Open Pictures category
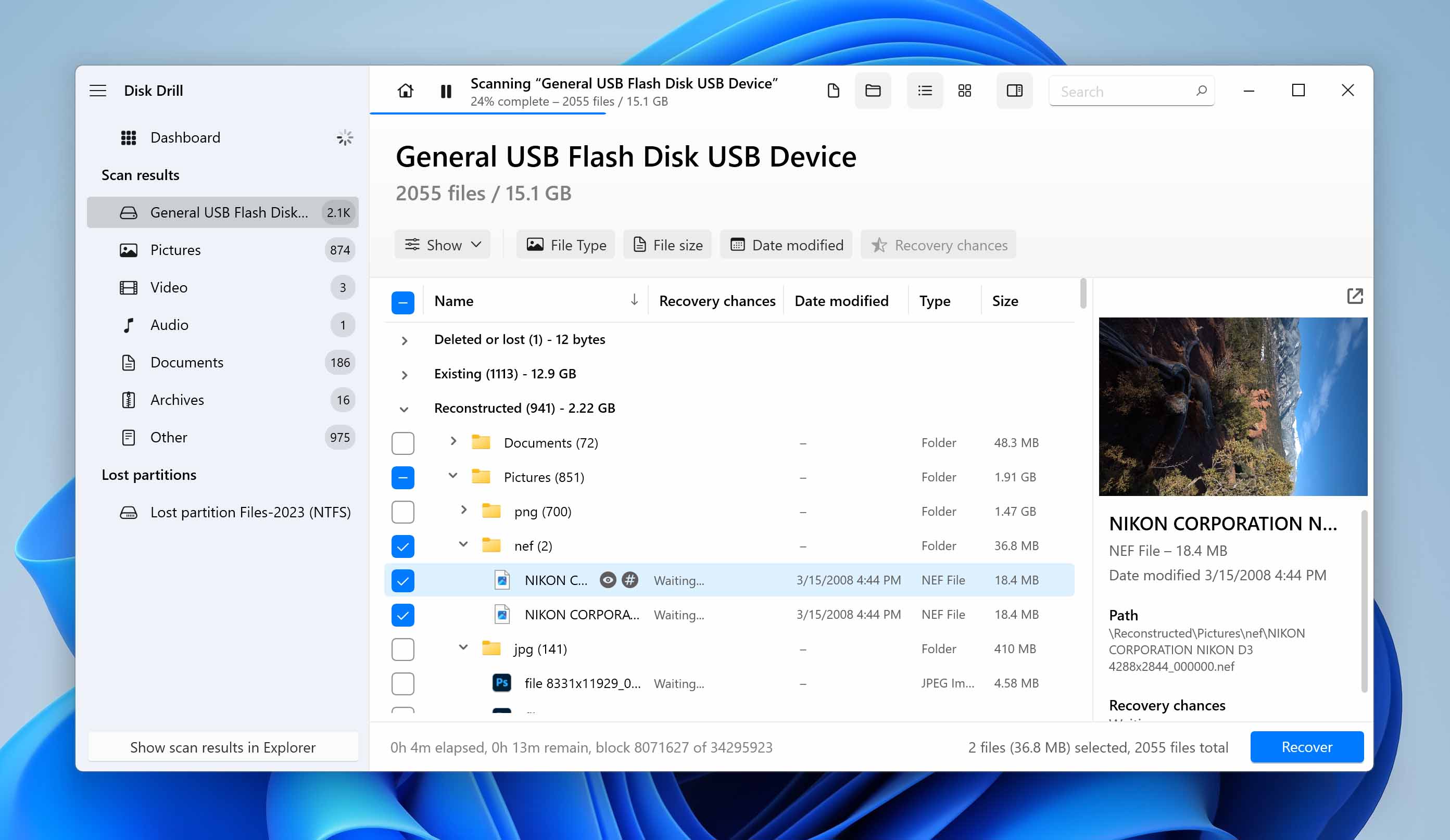Image resolution: width=1450 pixels, height=840 pixels. click(223, 250)
